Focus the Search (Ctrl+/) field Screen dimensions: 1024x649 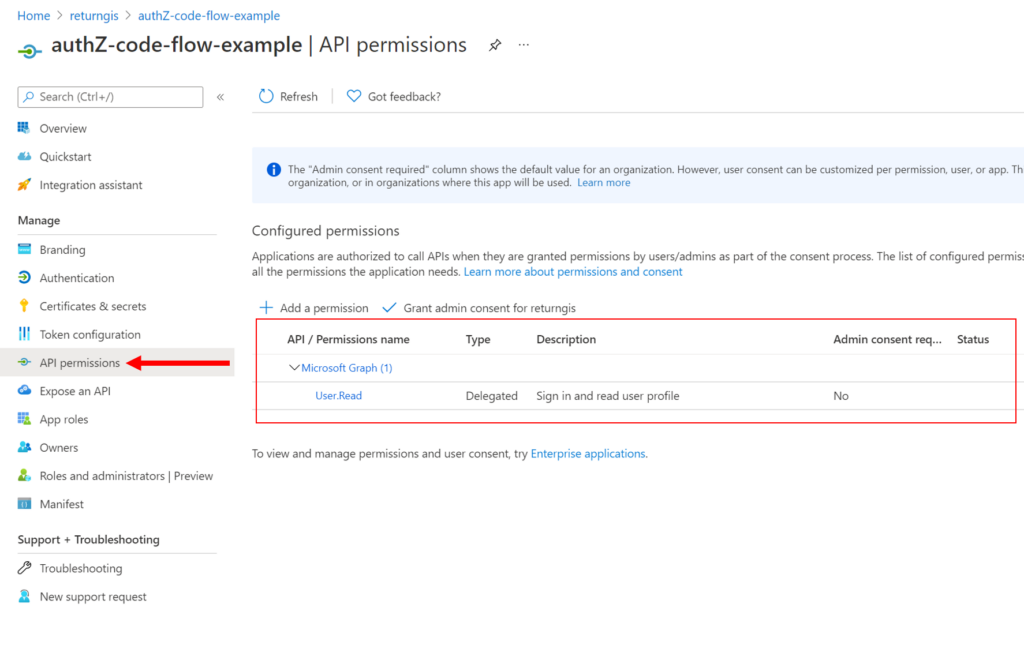pos(110,97)
